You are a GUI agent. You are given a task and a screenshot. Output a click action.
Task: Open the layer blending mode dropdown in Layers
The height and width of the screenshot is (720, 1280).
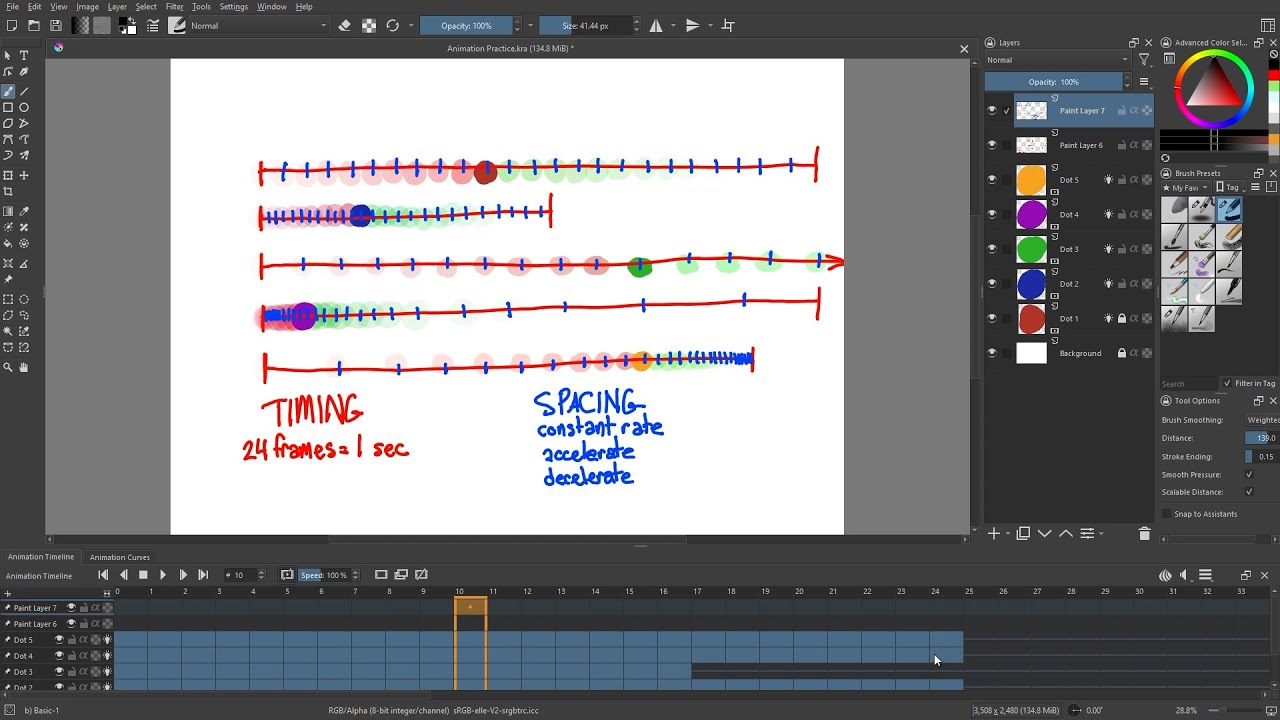(1057, 60)
